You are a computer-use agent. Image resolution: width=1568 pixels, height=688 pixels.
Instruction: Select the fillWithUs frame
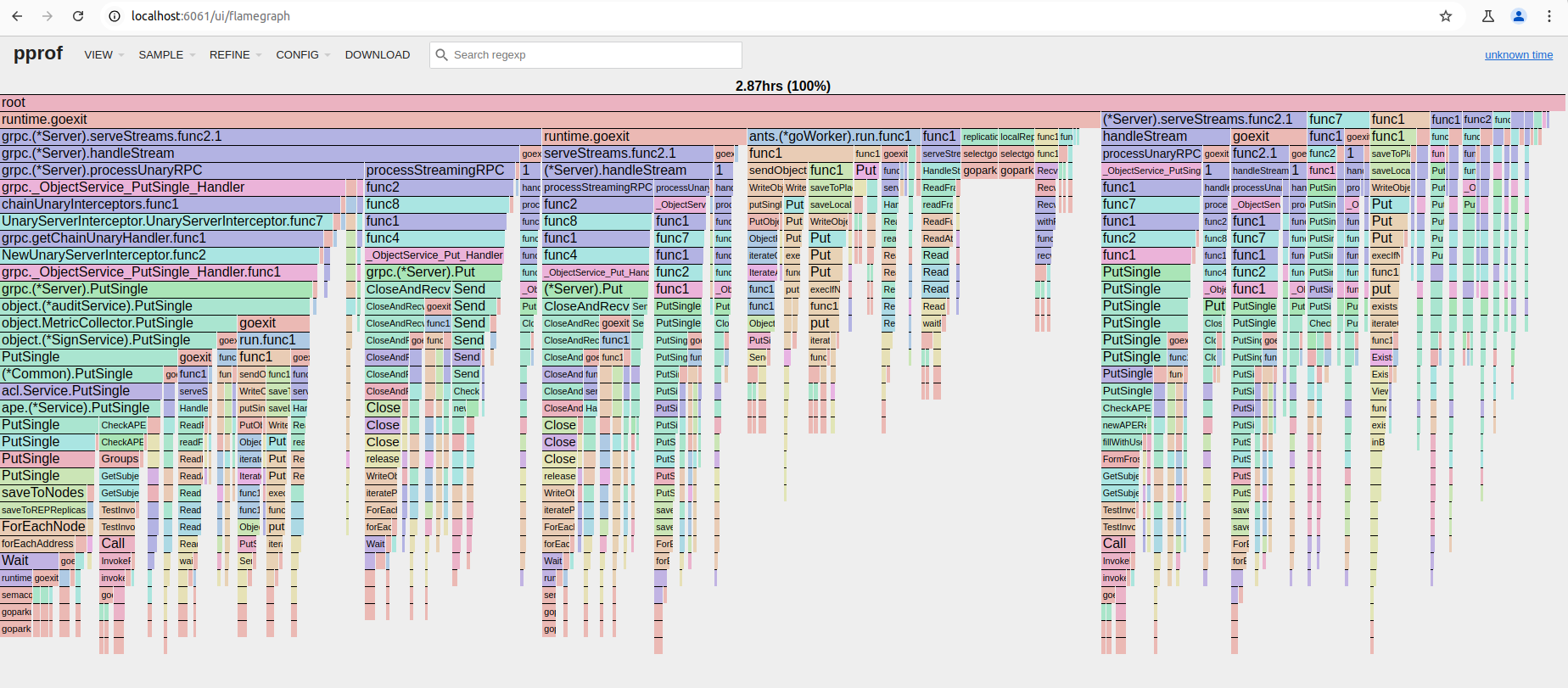point(1123,442)
